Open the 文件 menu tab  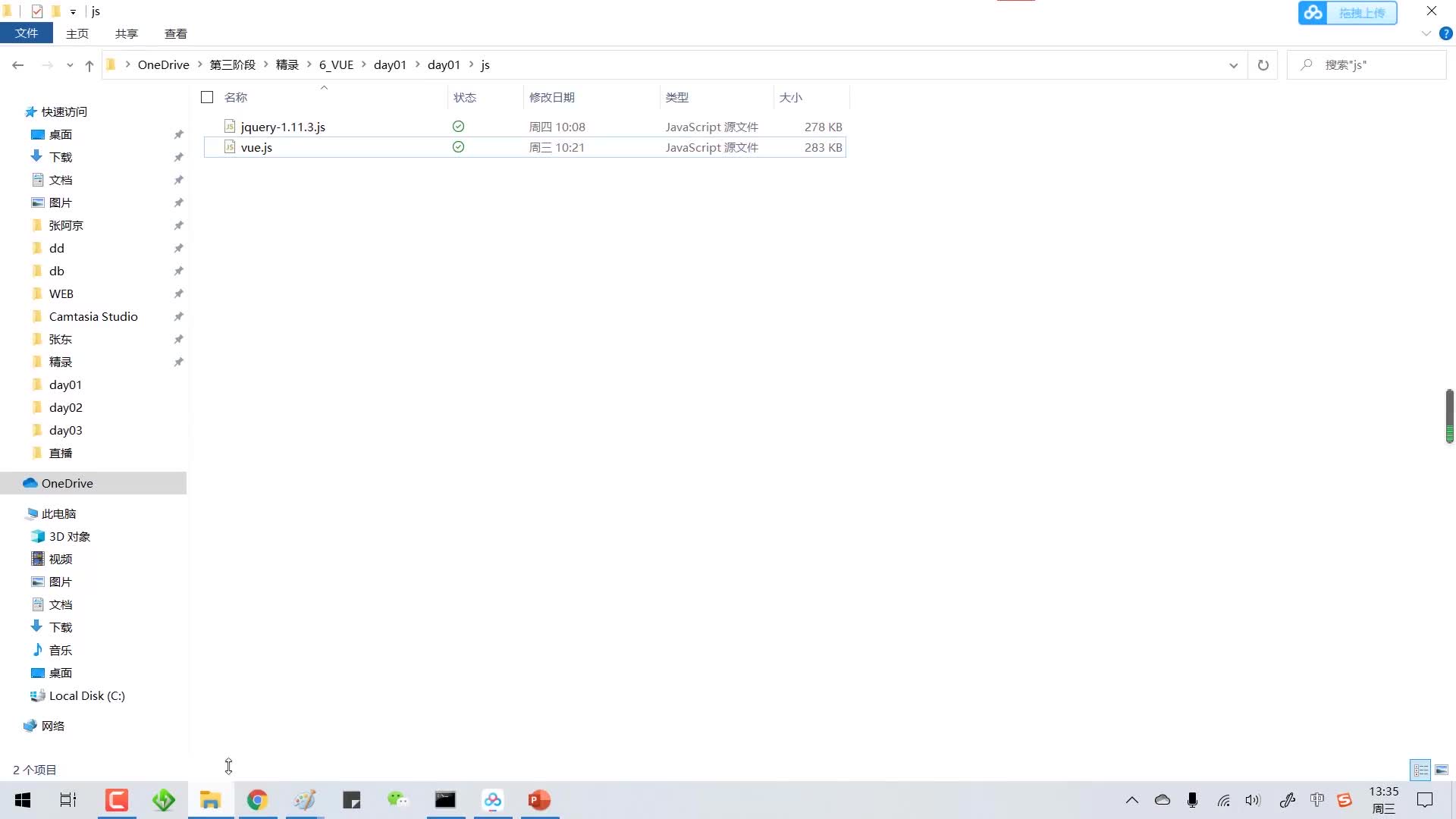tap(27, 33)
